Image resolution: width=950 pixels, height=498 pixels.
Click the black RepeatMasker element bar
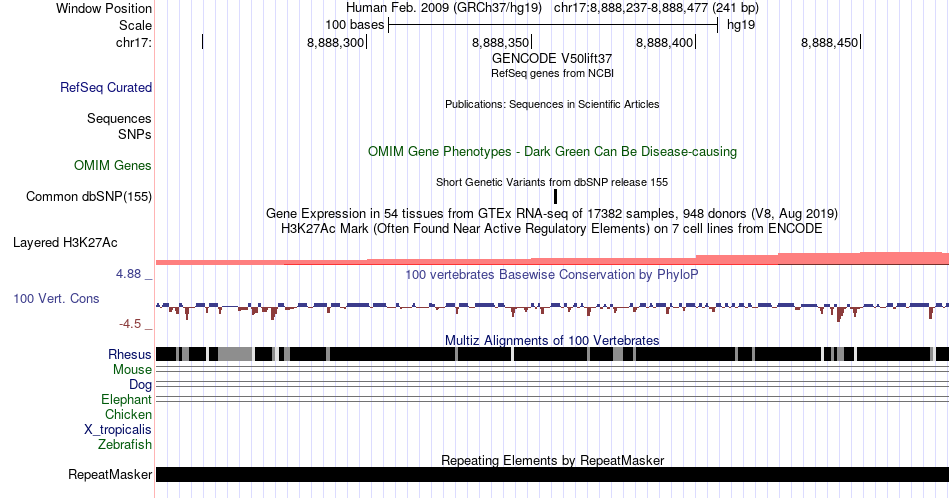(x=552, y=474)
